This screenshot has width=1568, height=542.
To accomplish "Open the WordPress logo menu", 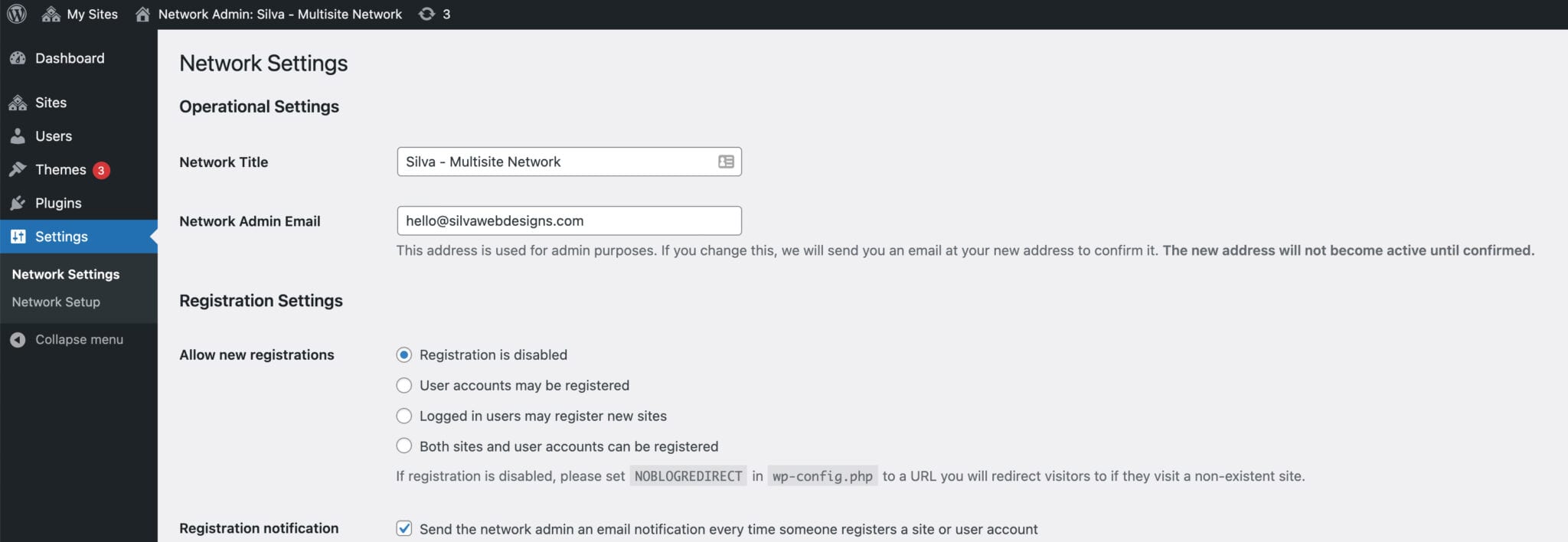I will click(x=17, y=14).
